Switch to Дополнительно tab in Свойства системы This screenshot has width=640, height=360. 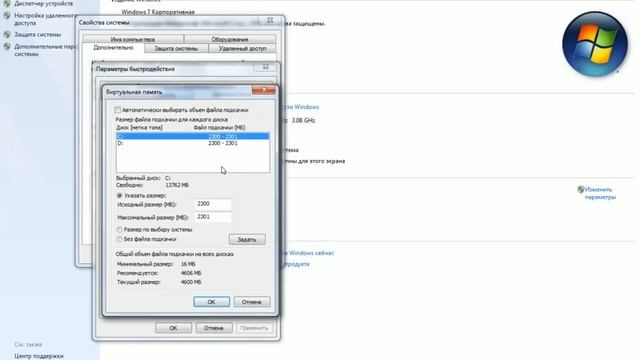pyautogui.click(x=113, y=48)
